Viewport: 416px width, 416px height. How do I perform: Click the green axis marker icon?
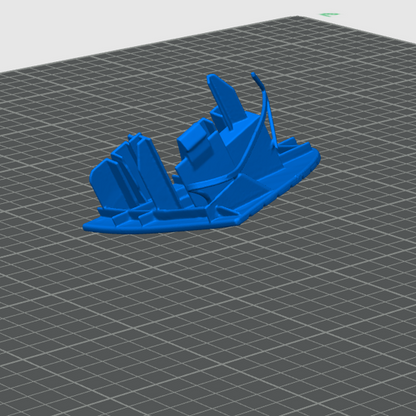click(329, 14)
